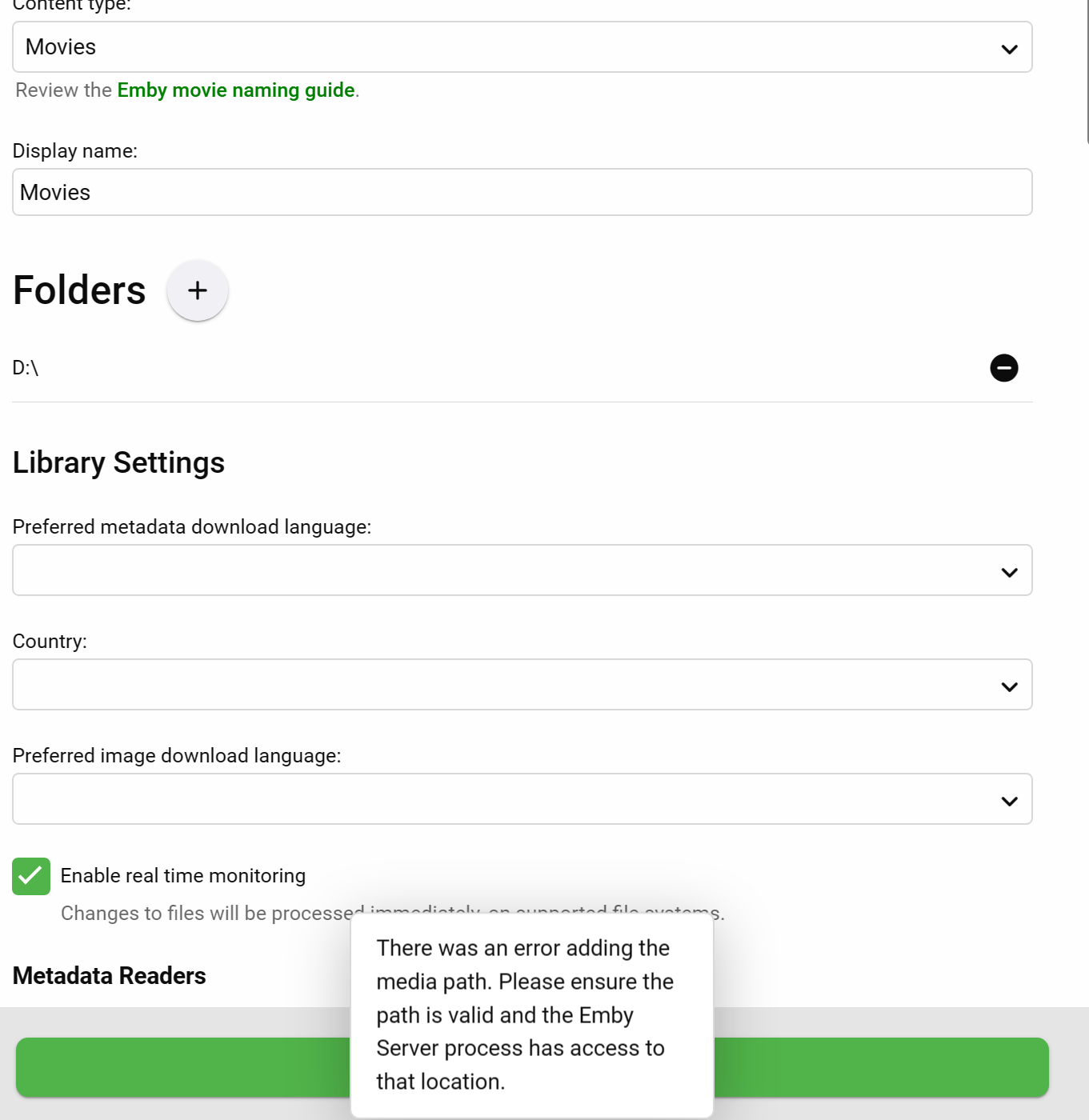
Task: Click the Folders heading
Action: [79, 290]
